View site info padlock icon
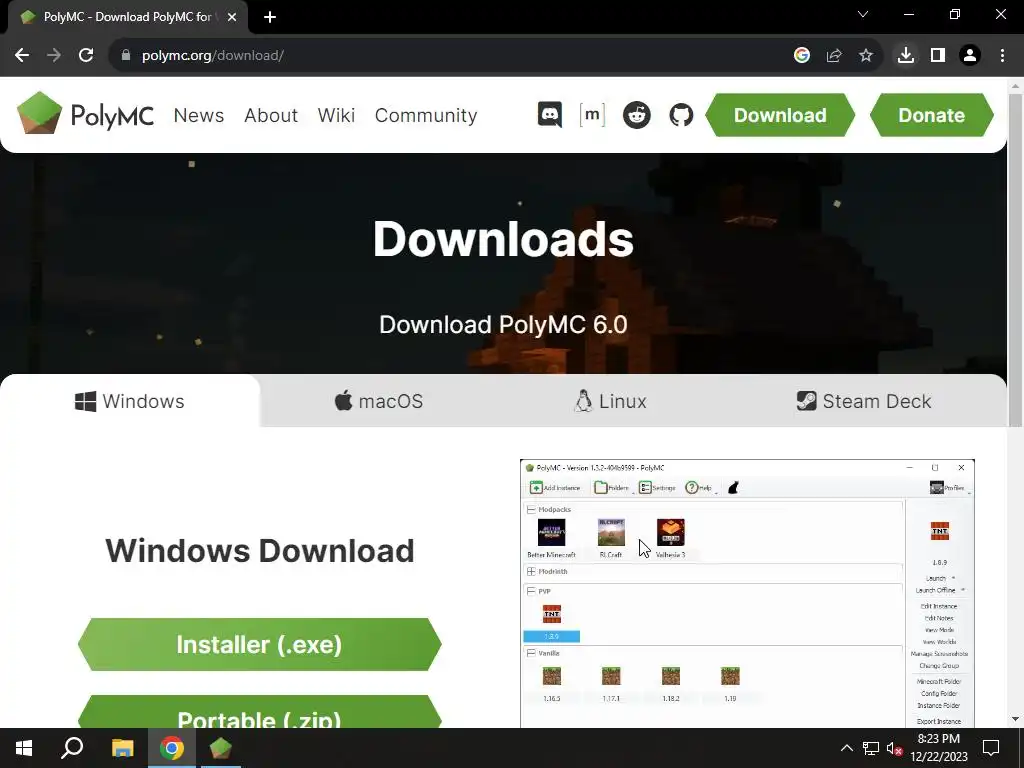1024x768 pixels. [125, 56]
